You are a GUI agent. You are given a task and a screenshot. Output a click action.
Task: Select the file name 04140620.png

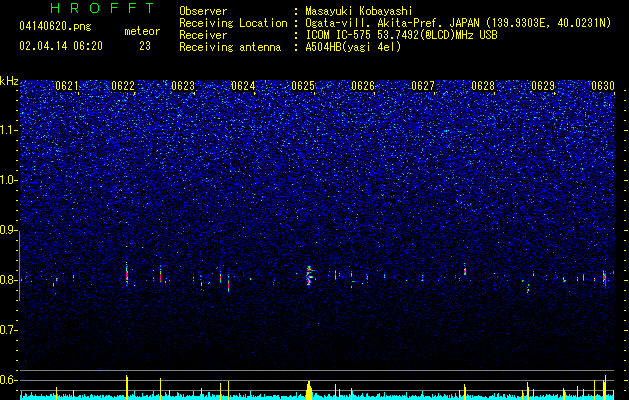55,26
